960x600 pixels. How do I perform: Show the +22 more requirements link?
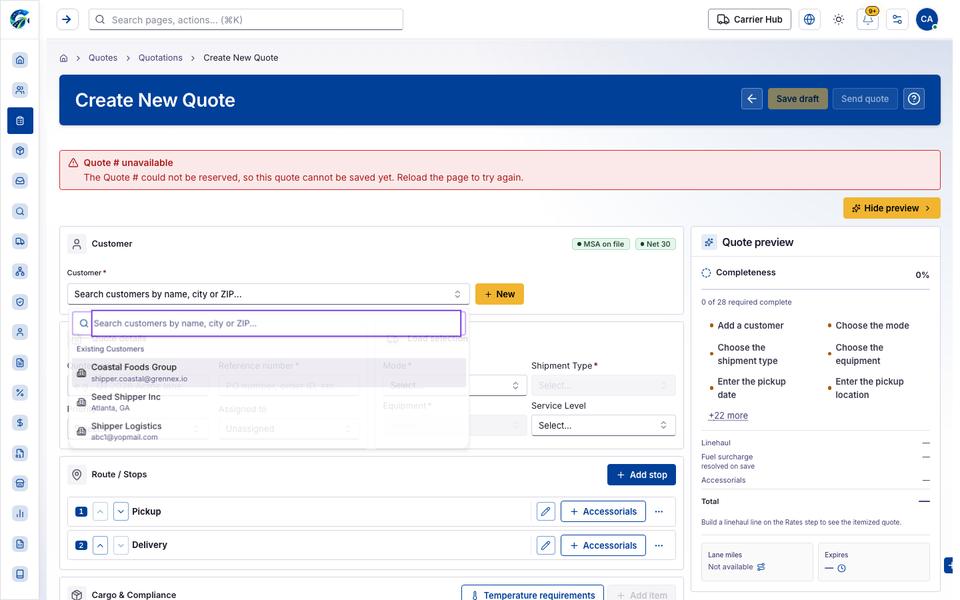click(728, 415)
